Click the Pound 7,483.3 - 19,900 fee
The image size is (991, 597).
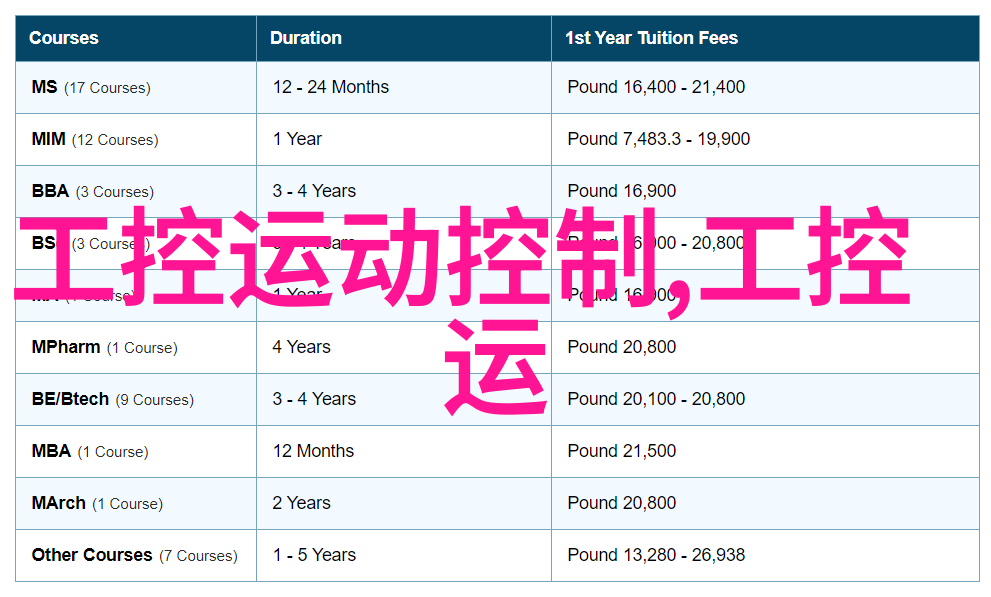[658, 139]
